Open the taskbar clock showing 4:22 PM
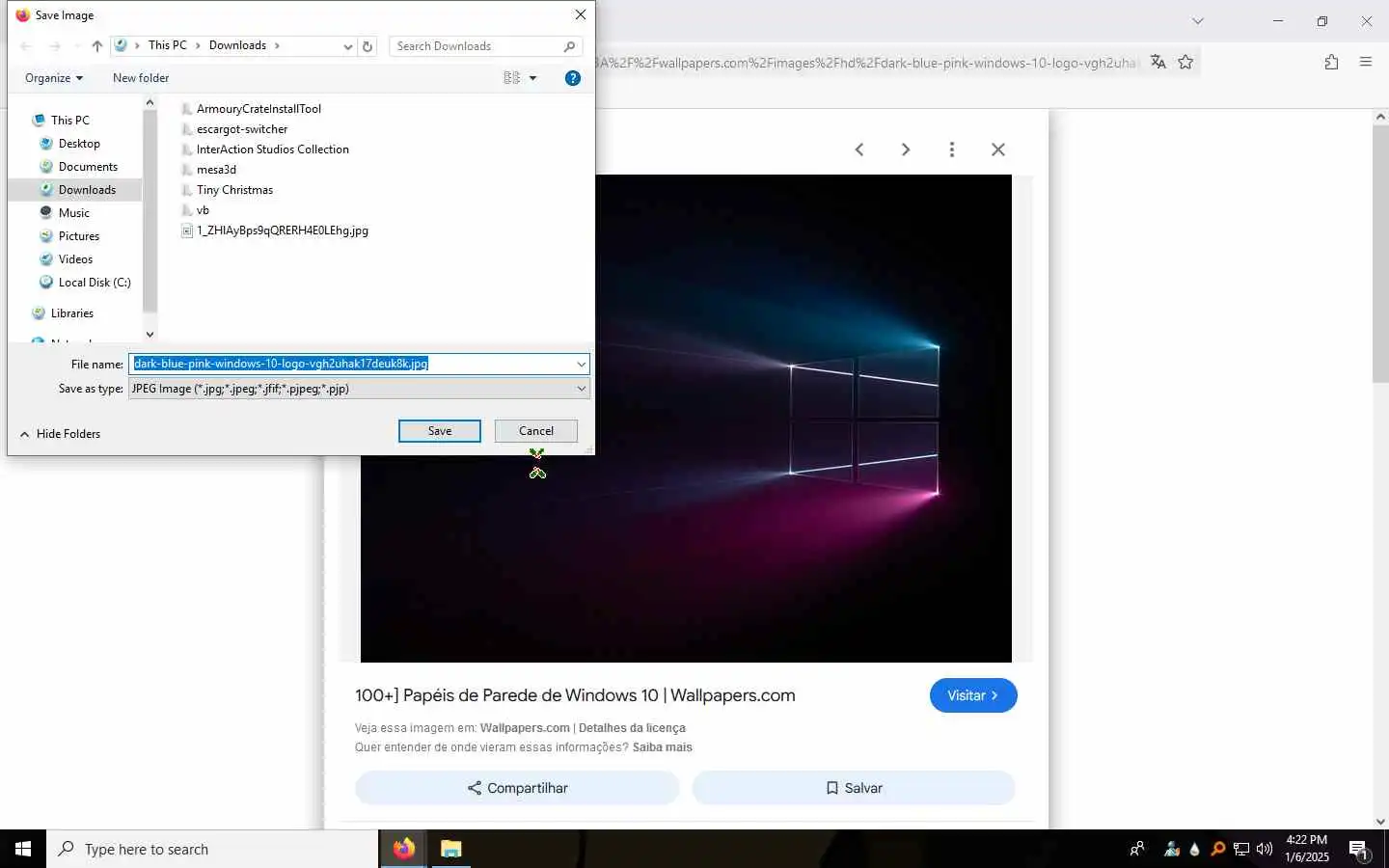The height and width of the screenshot is (868, 1389). coord(1307,849)
